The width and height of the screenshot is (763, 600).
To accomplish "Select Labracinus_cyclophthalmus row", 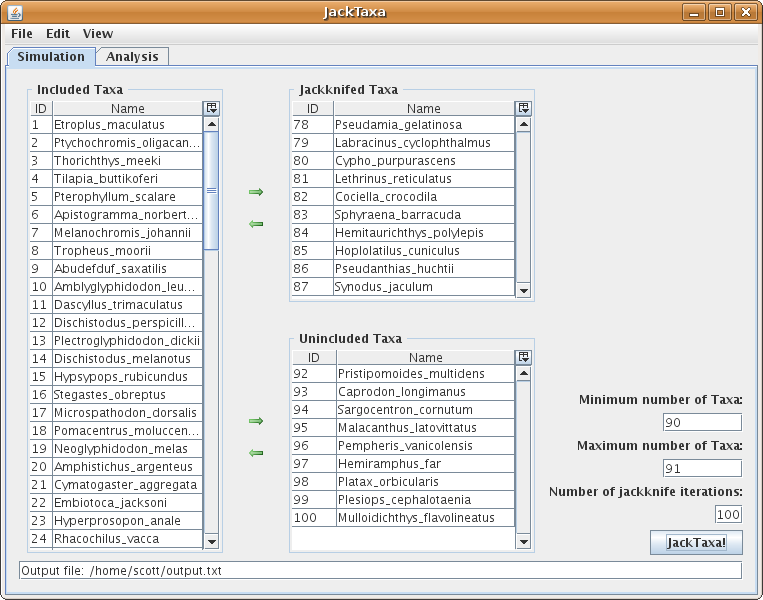I will (403, 143).
